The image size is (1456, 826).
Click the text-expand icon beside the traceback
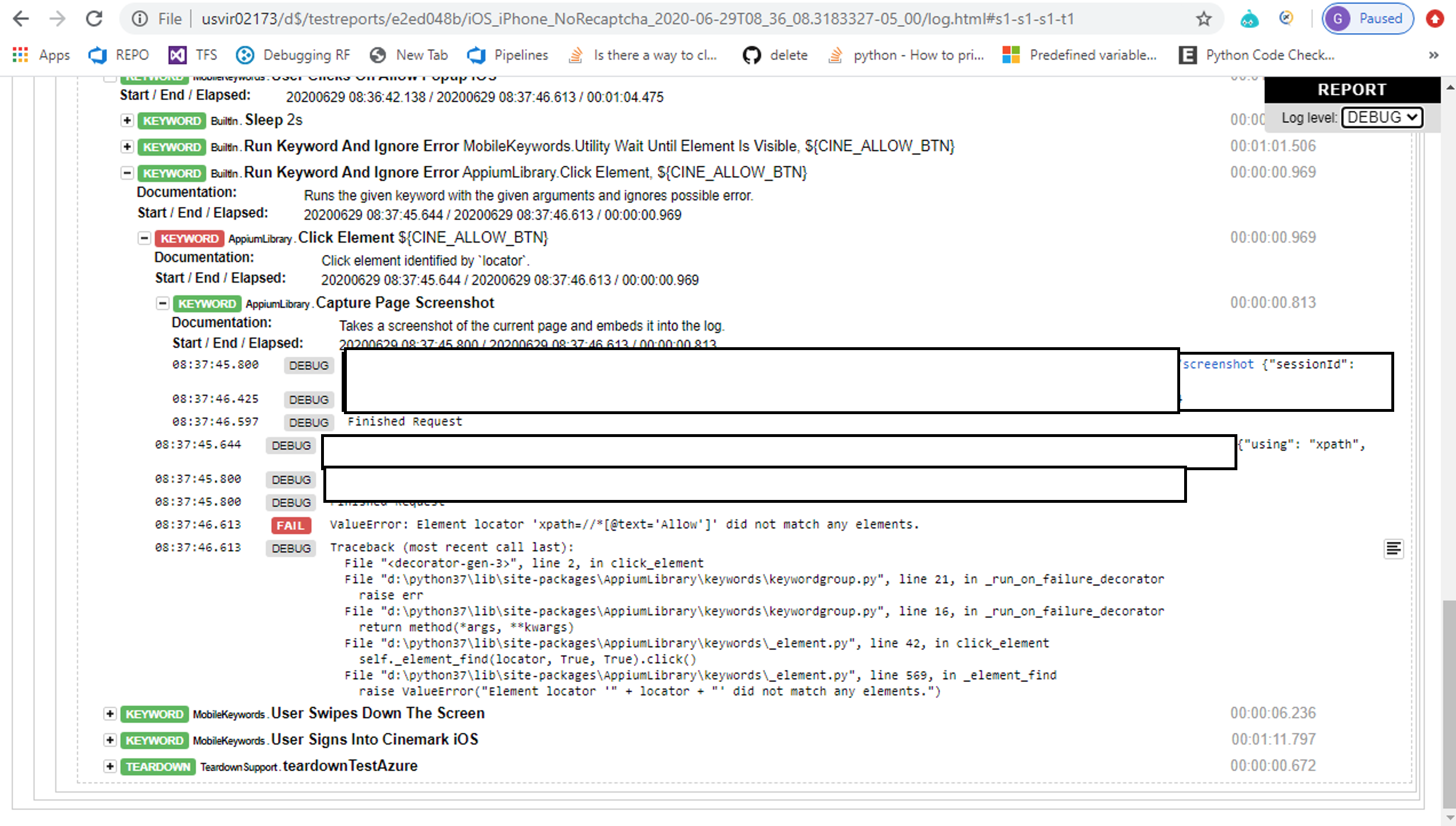pyautogui.click(x=1394, y=549)
